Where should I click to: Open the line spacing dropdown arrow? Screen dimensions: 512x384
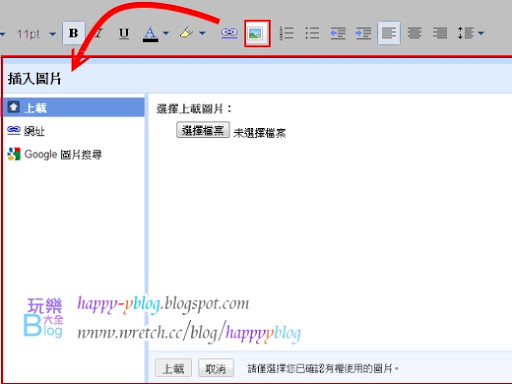coord(481,33)
